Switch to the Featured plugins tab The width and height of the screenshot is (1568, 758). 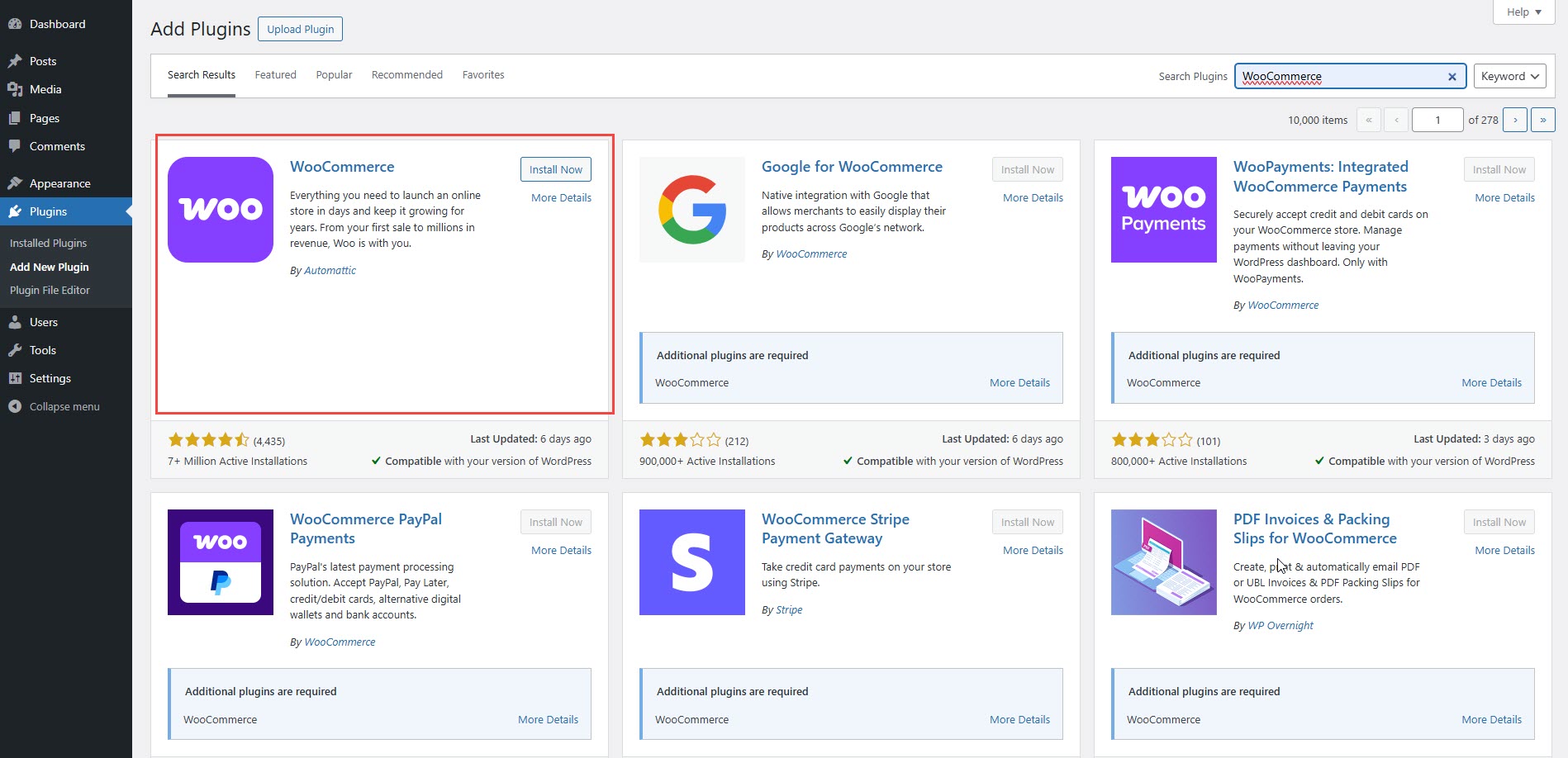pos(275,75)
